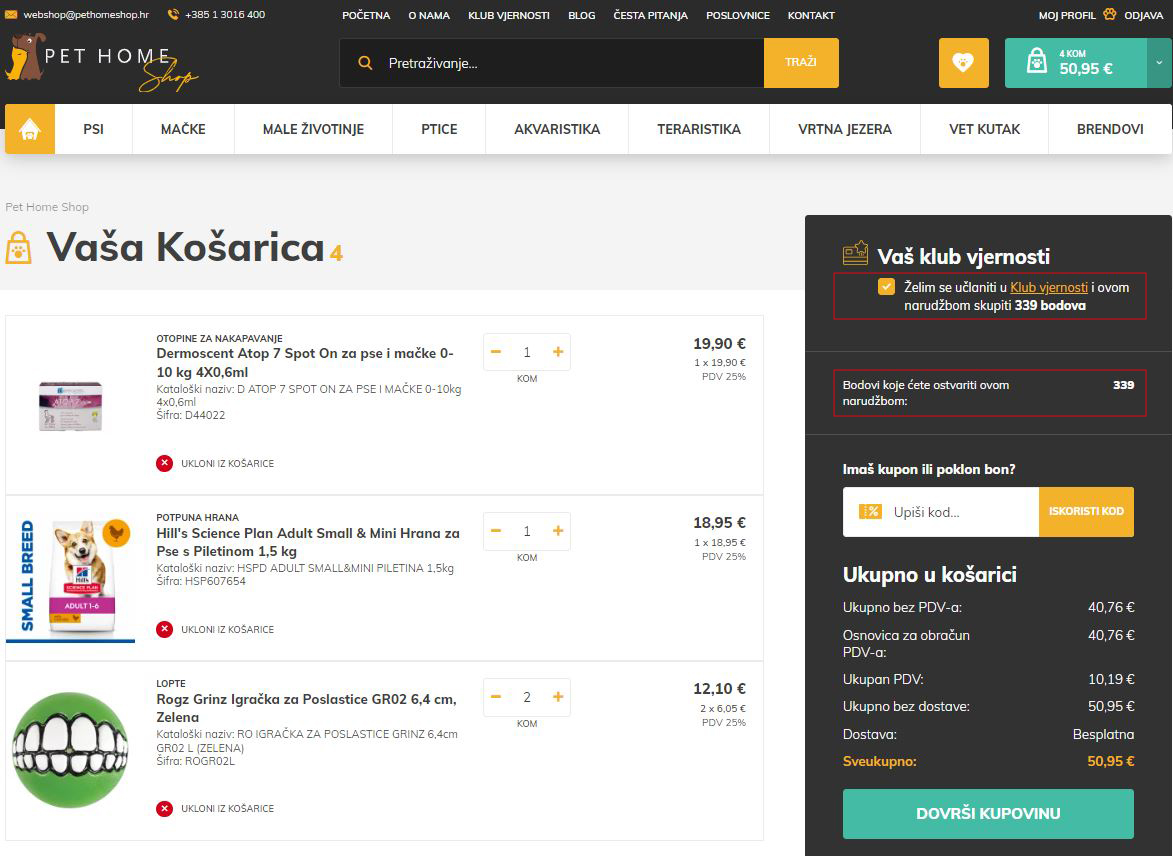Viewport: 1173px width, 856px height.
Task: Click UKLONI IZ KOŠARICE text for Dermoscent
Action: click(227, 464)
